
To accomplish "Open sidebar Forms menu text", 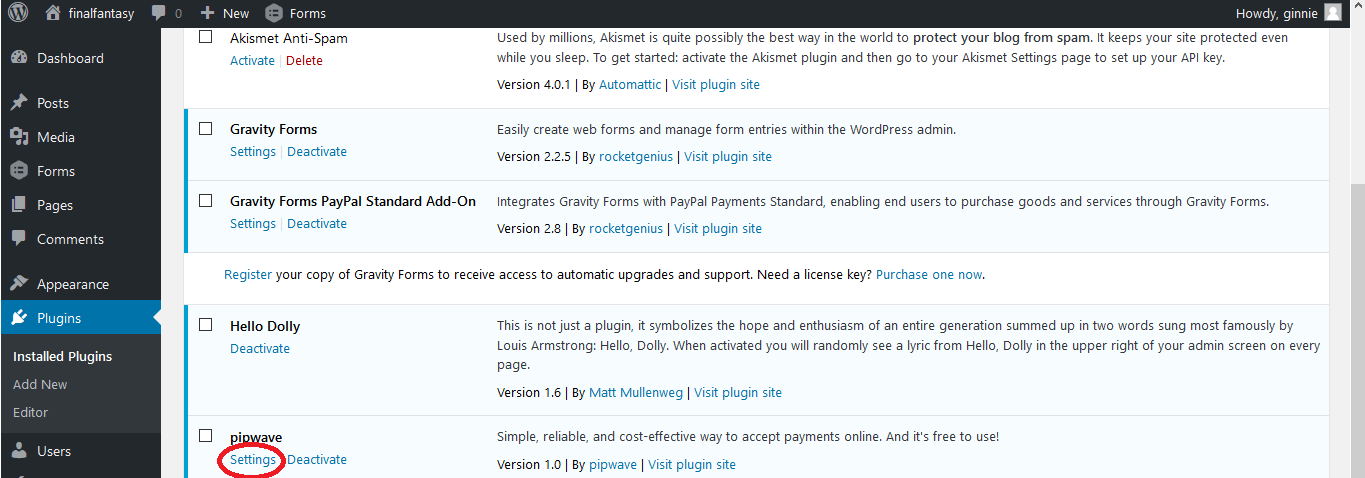I will 56,171.
